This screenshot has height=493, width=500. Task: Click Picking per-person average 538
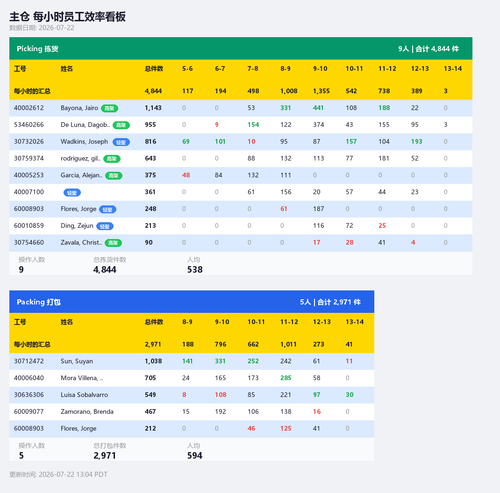(195, 270)
